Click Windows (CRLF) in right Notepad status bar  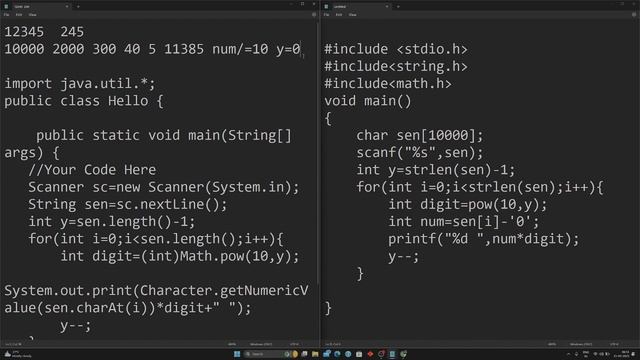click(x=580, y=344)
